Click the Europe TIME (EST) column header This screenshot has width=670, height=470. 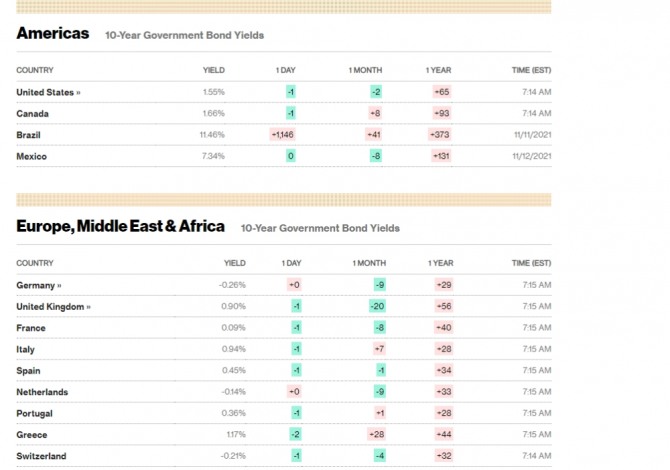click(x=532, y=263)
